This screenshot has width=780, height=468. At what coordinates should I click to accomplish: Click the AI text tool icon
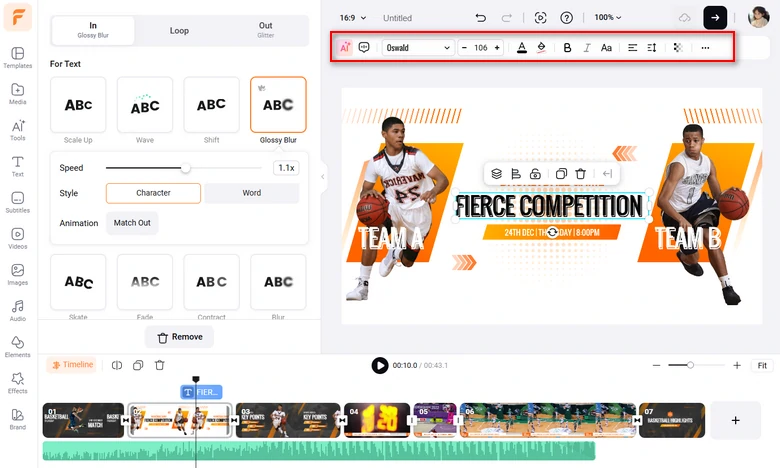point(345,48)
